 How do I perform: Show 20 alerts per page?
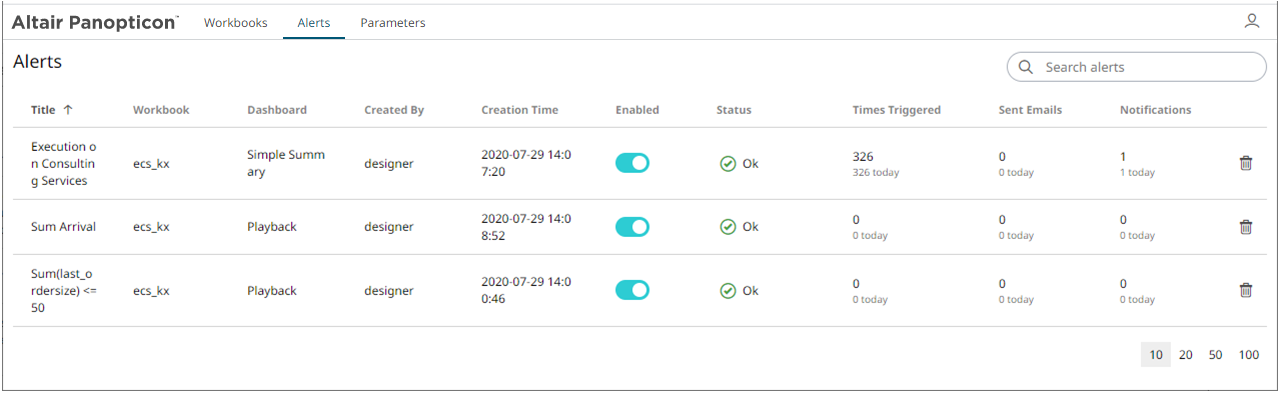[x=1186, y=355]
